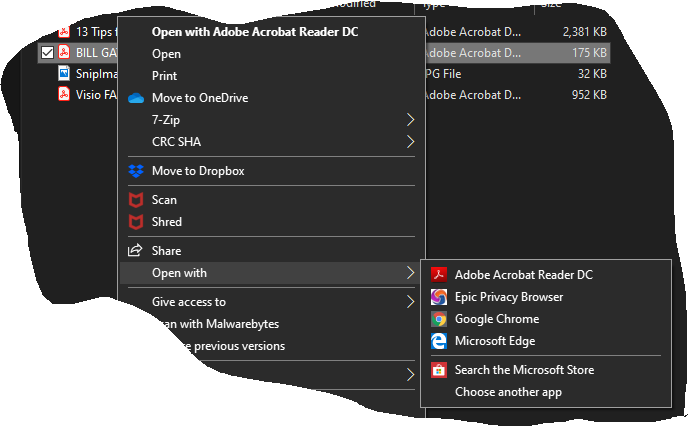This screenshot has width=688, height=427.
Task: Click the PDF icon of the 13 Tips file
Action: 64,32
